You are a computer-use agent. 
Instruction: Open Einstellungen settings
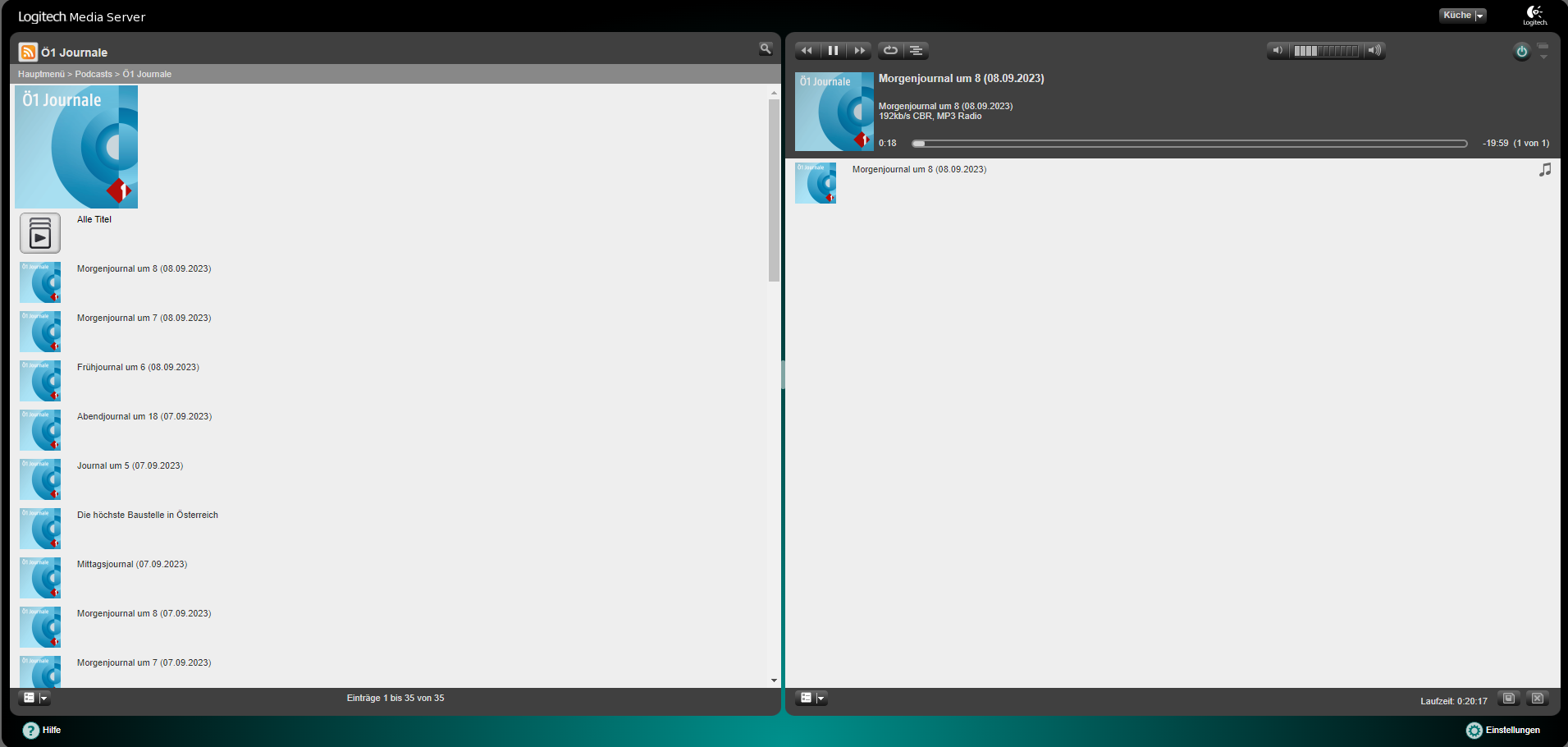(x=1503, y=730)
